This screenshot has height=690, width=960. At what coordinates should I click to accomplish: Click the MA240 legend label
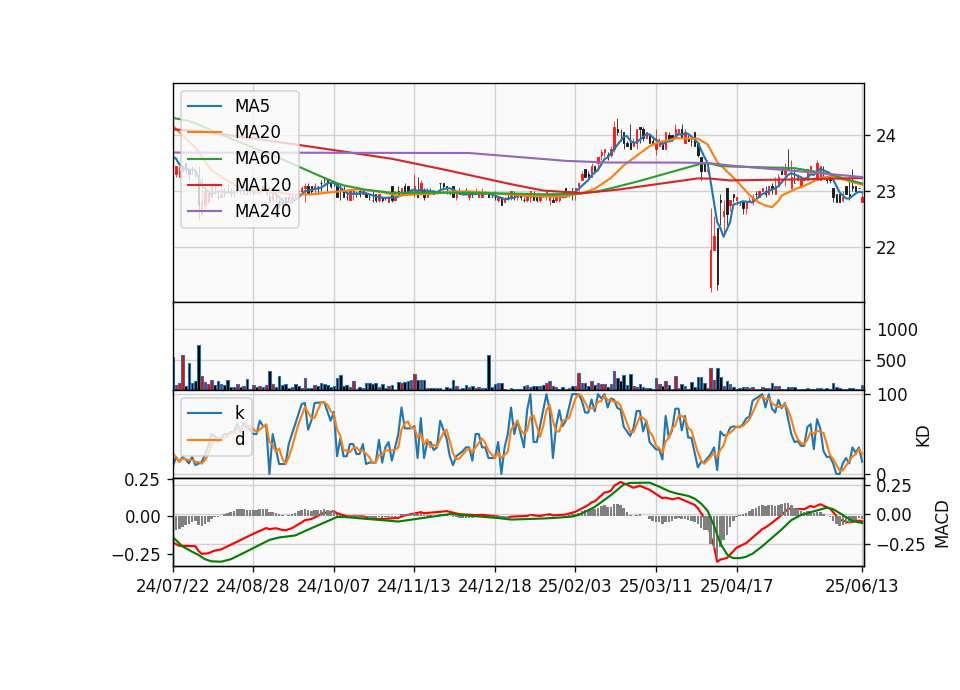point(263,211)
